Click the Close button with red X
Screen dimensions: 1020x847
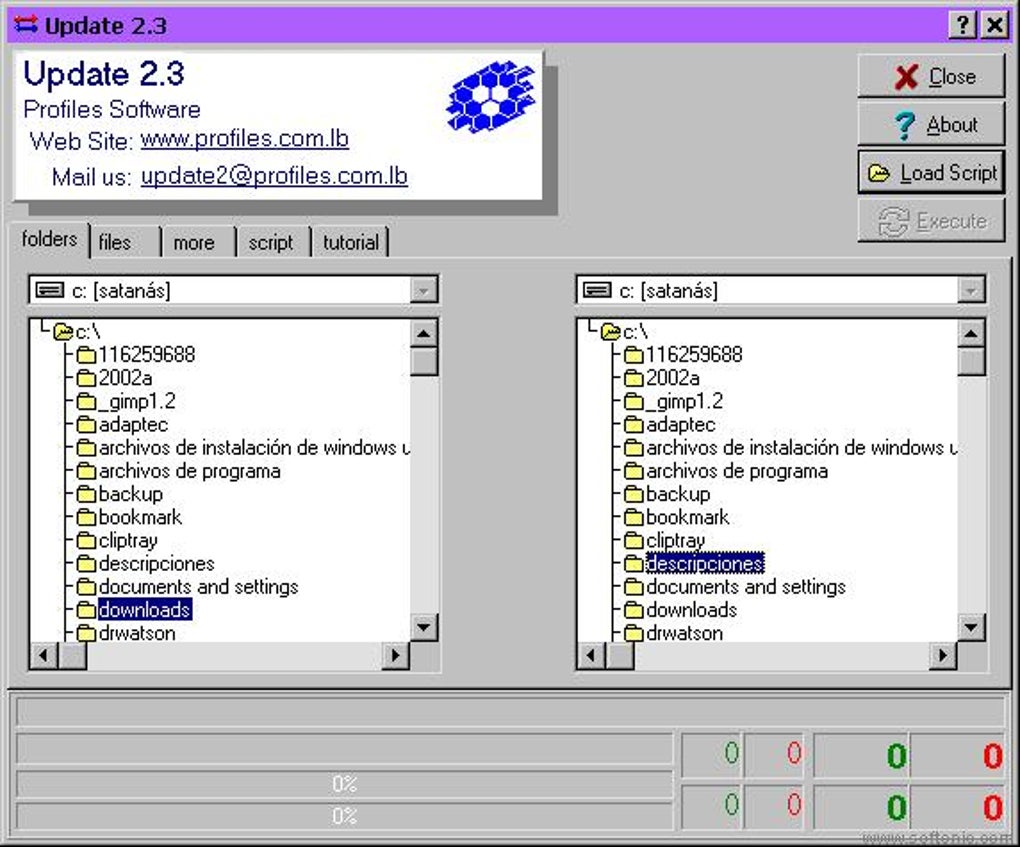pos(932,77)
